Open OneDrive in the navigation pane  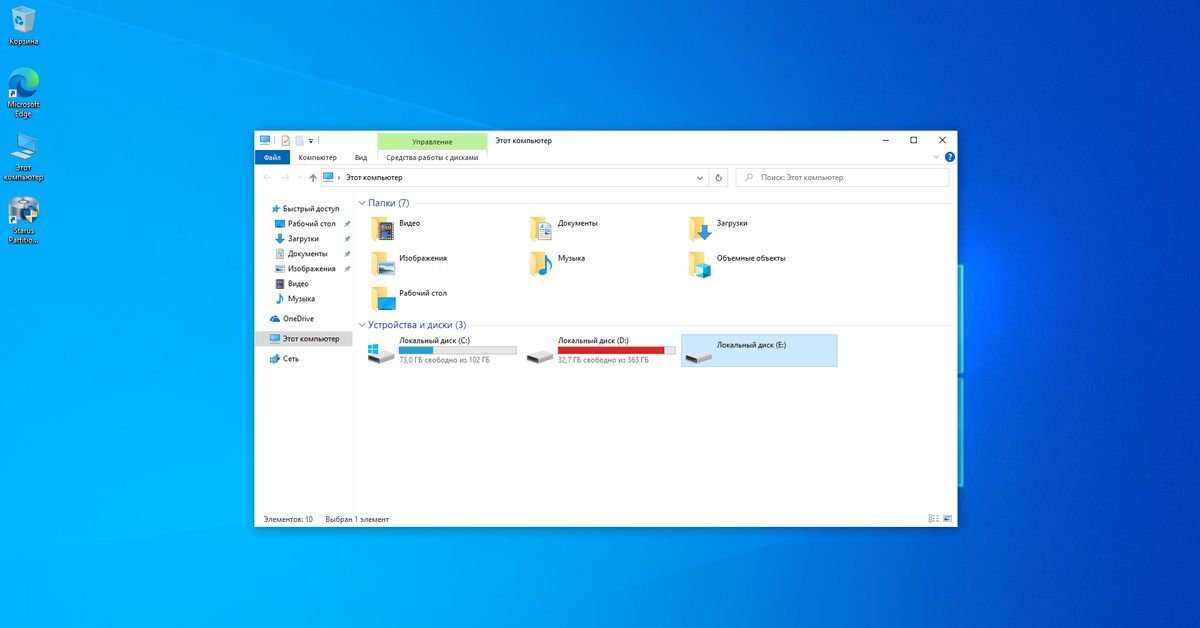click(x=297, y=319)
